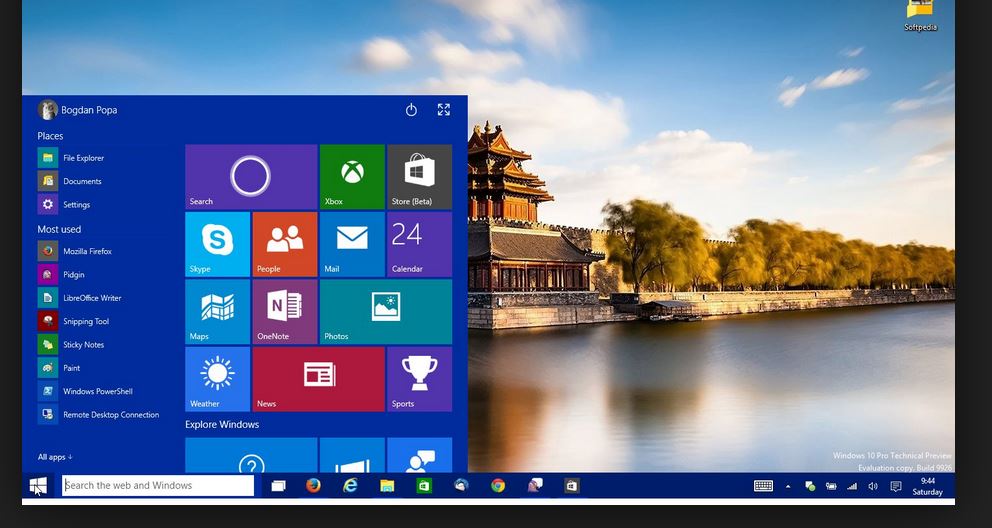Expand the Start menu to full screen
This screenshot has width=992, height=528.
pyautogui.click(x=444, y=110)
